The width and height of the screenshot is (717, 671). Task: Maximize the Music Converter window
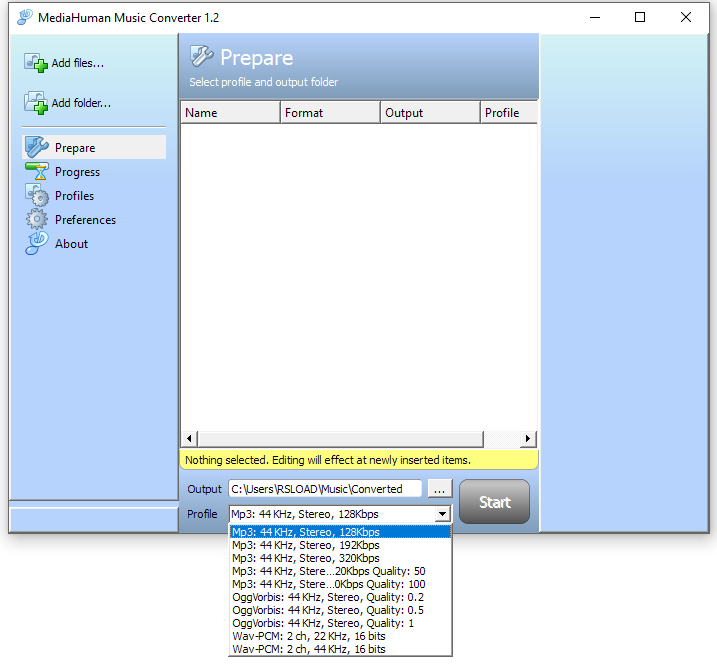pyautogui.click(x=640, y=17)
